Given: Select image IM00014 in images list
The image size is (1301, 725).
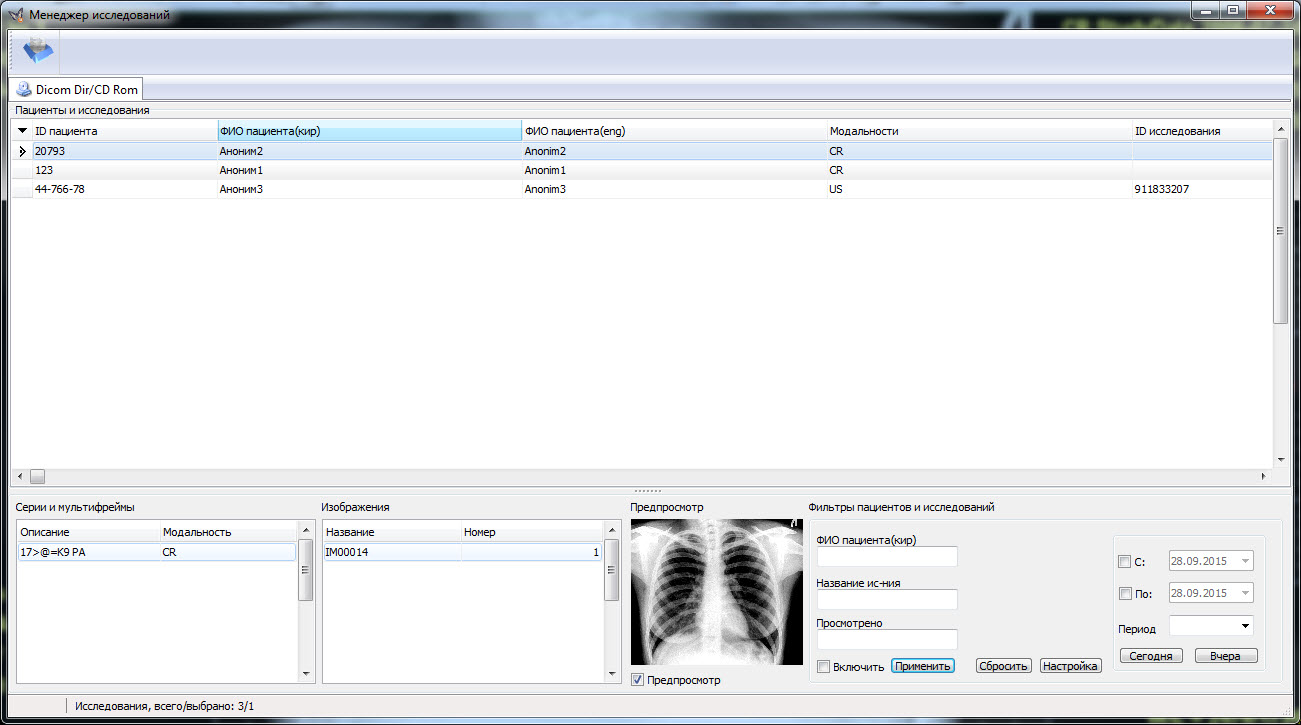Looking at the screenshot, I should tap(463, 552).
